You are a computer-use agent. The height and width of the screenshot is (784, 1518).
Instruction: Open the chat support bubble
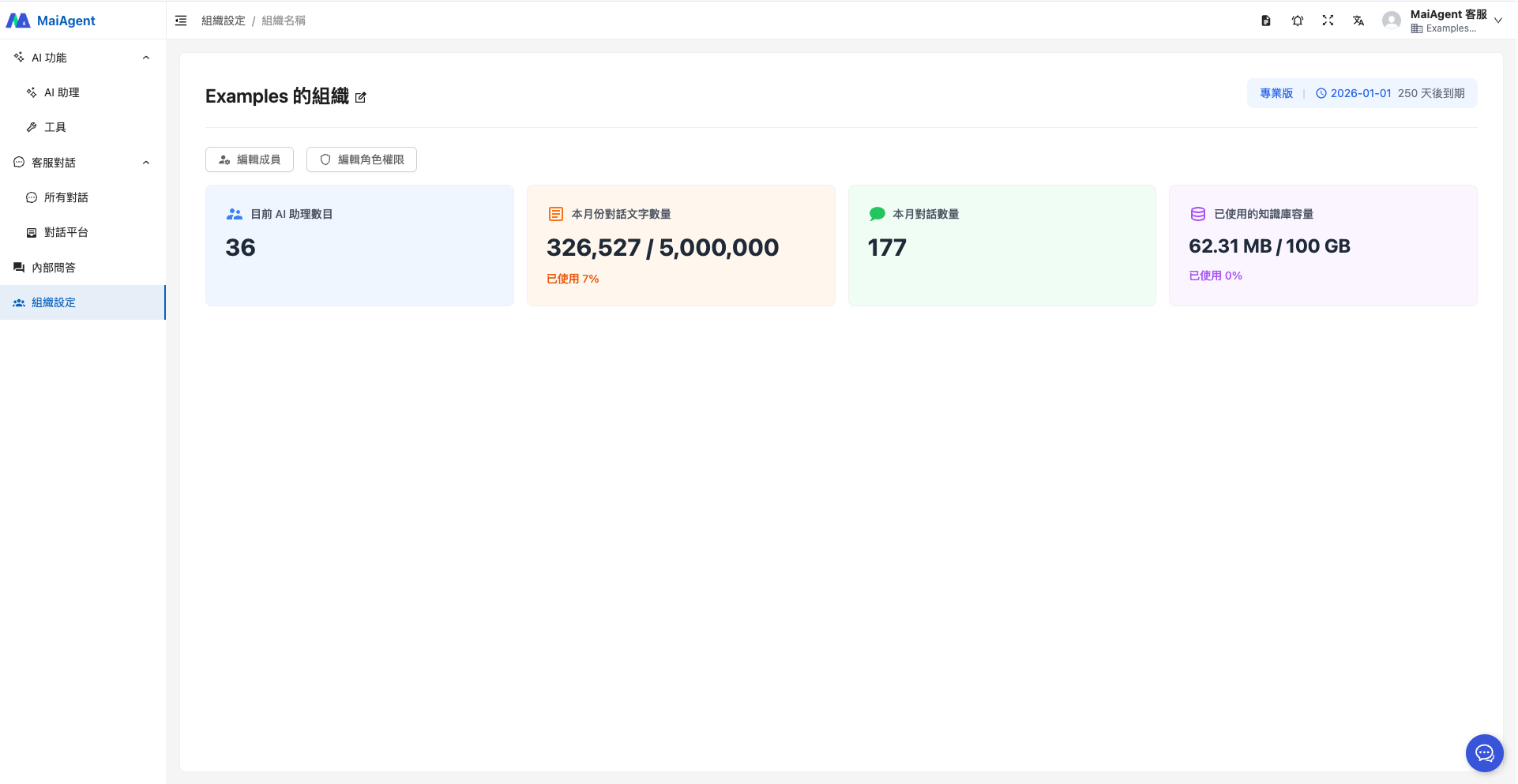coord(1484,753)
